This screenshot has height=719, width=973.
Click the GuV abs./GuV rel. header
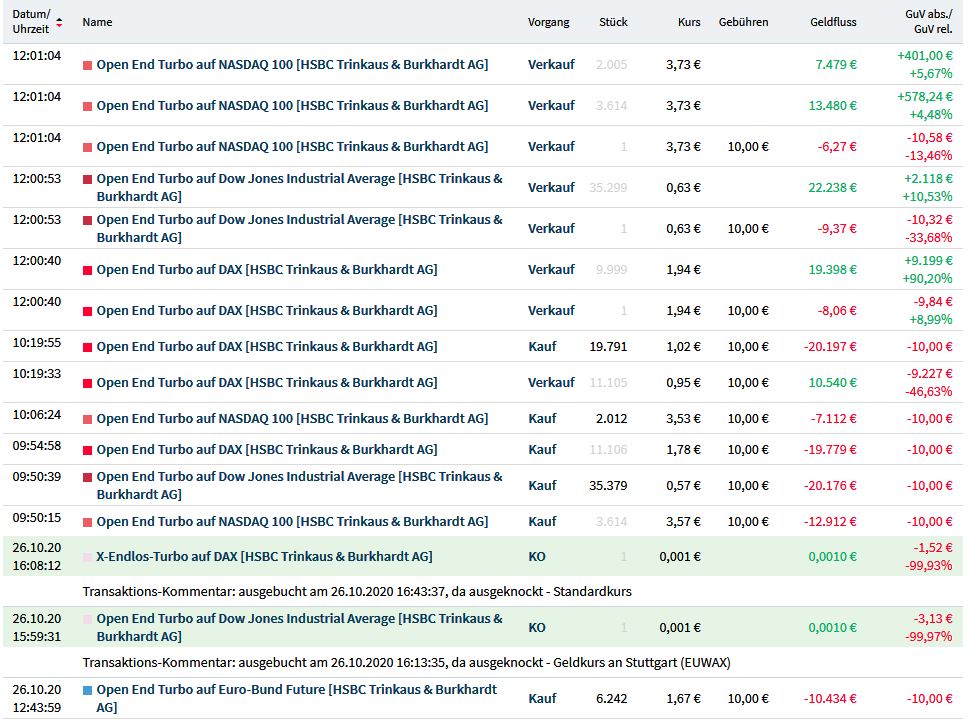point(929,22)
